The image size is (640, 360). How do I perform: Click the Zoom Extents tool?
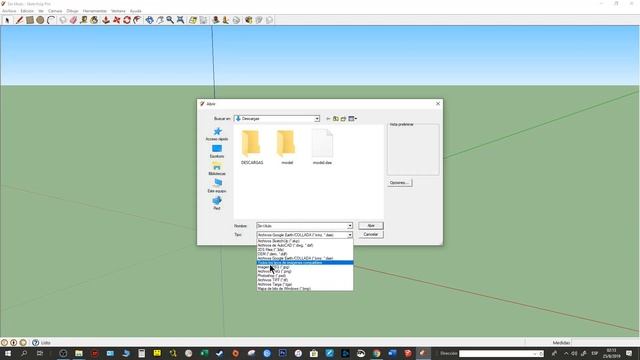coord(180,20)
